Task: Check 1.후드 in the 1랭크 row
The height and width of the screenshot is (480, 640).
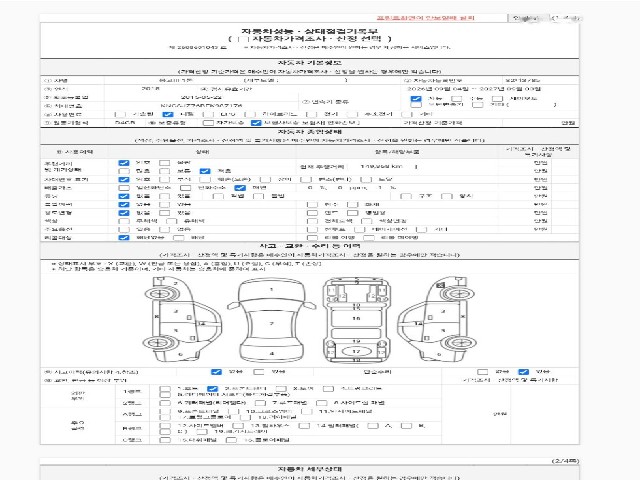Action: [x=165, y=389]
